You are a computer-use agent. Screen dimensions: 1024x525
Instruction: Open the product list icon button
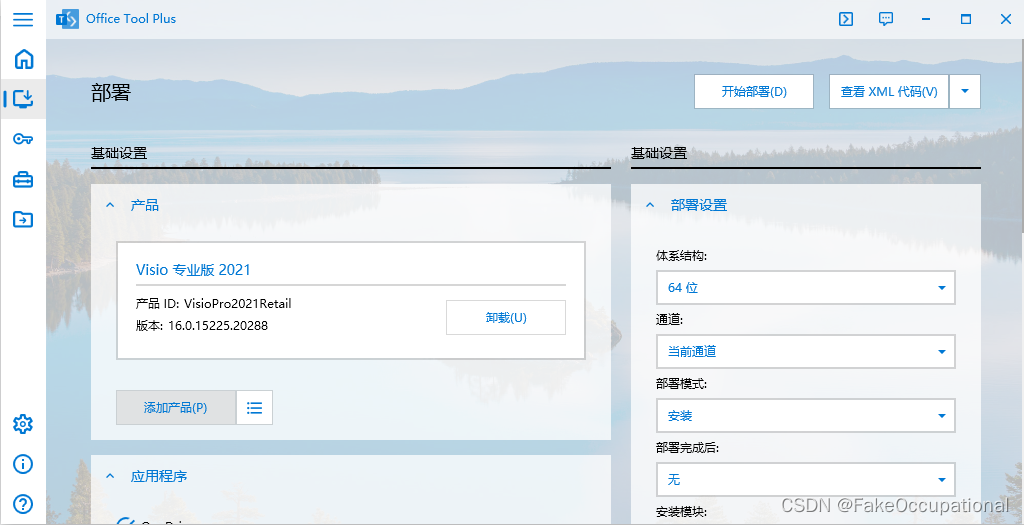[254, 407]
